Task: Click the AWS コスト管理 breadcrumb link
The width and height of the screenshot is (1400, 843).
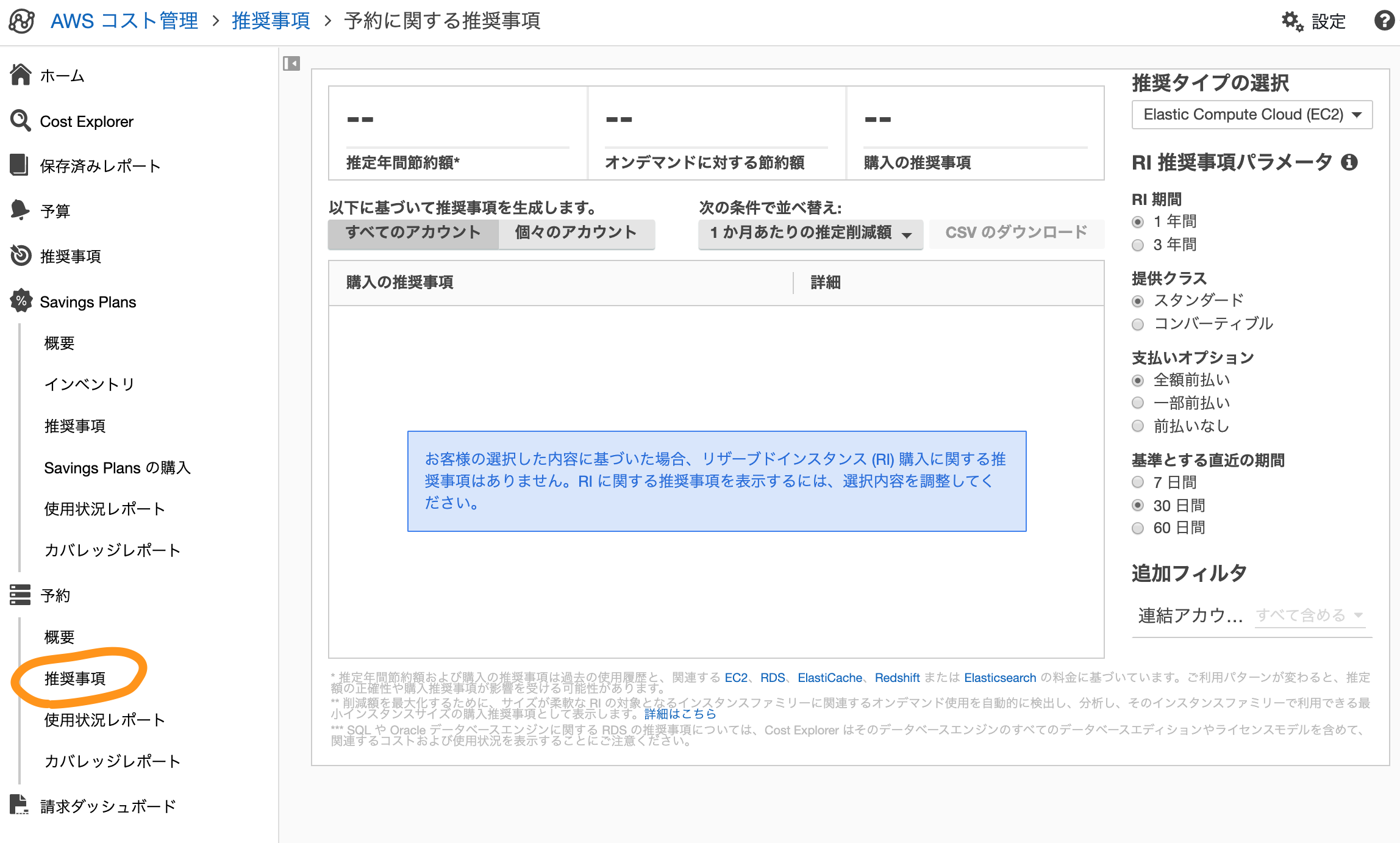Action: point(124,21)
